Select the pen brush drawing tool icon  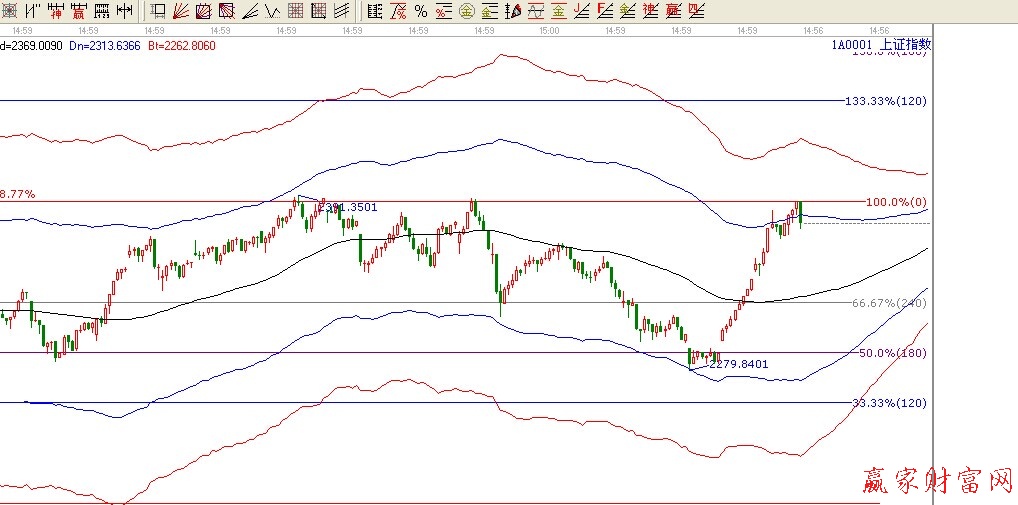pyautogui.click(x=512, y=11)
